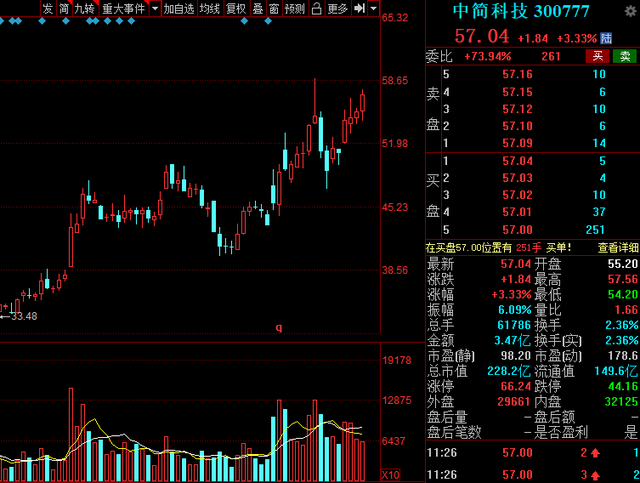Click the 总市值 value 228.2亿
Image resolution: width=640 pixels, height=483 pixels.
[509, 371]
